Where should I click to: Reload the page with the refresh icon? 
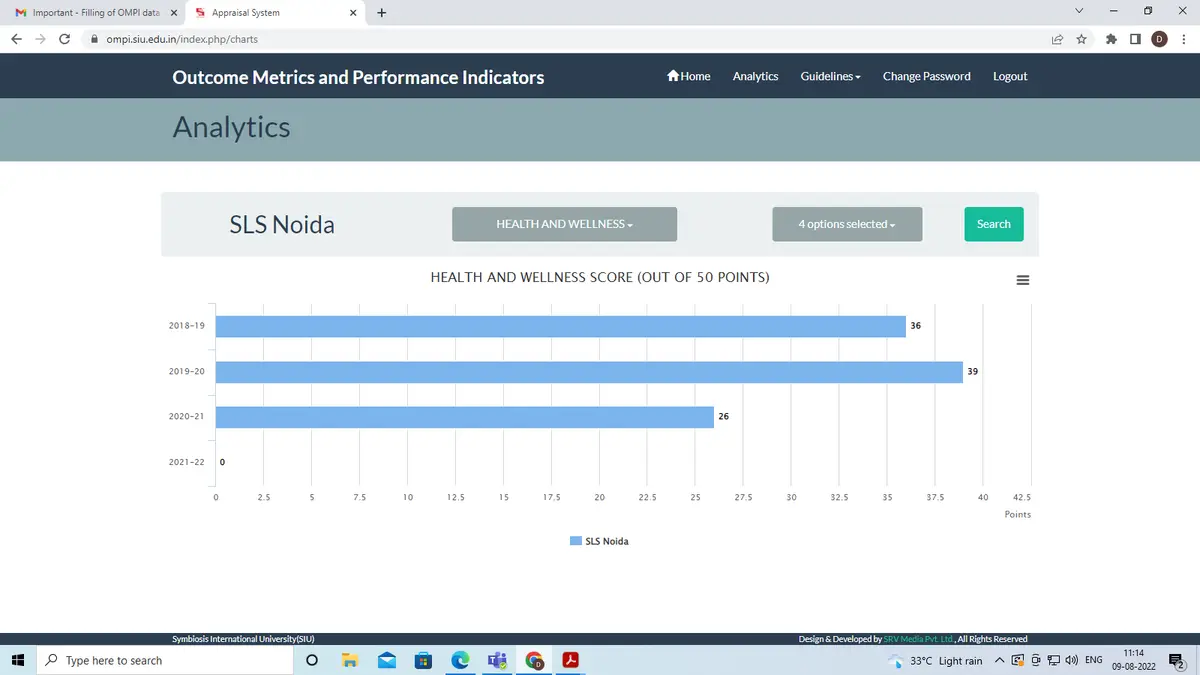65,39
